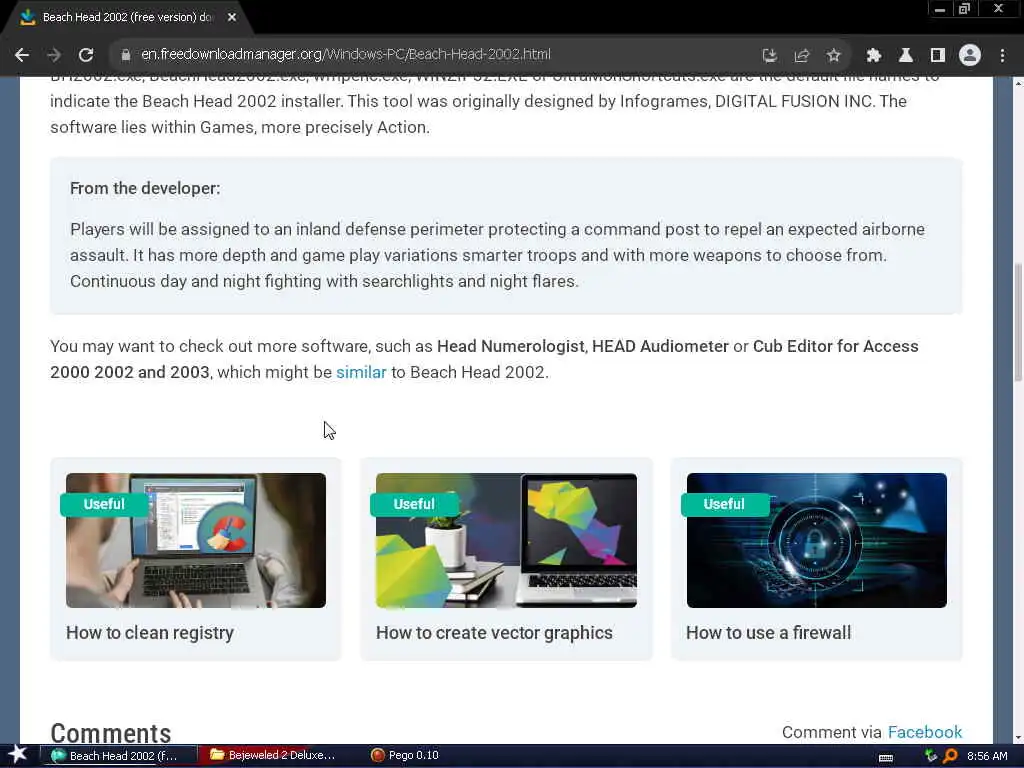The height and width of the screenshot is (768, 1024).
Task: Switch to Beach Head 2002 taskbar item
Action: tap(118, 756)
